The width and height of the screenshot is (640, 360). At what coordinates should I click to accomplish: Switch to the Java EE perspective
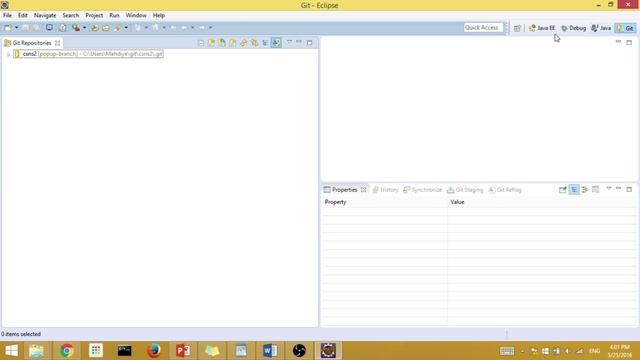point(542,28)
